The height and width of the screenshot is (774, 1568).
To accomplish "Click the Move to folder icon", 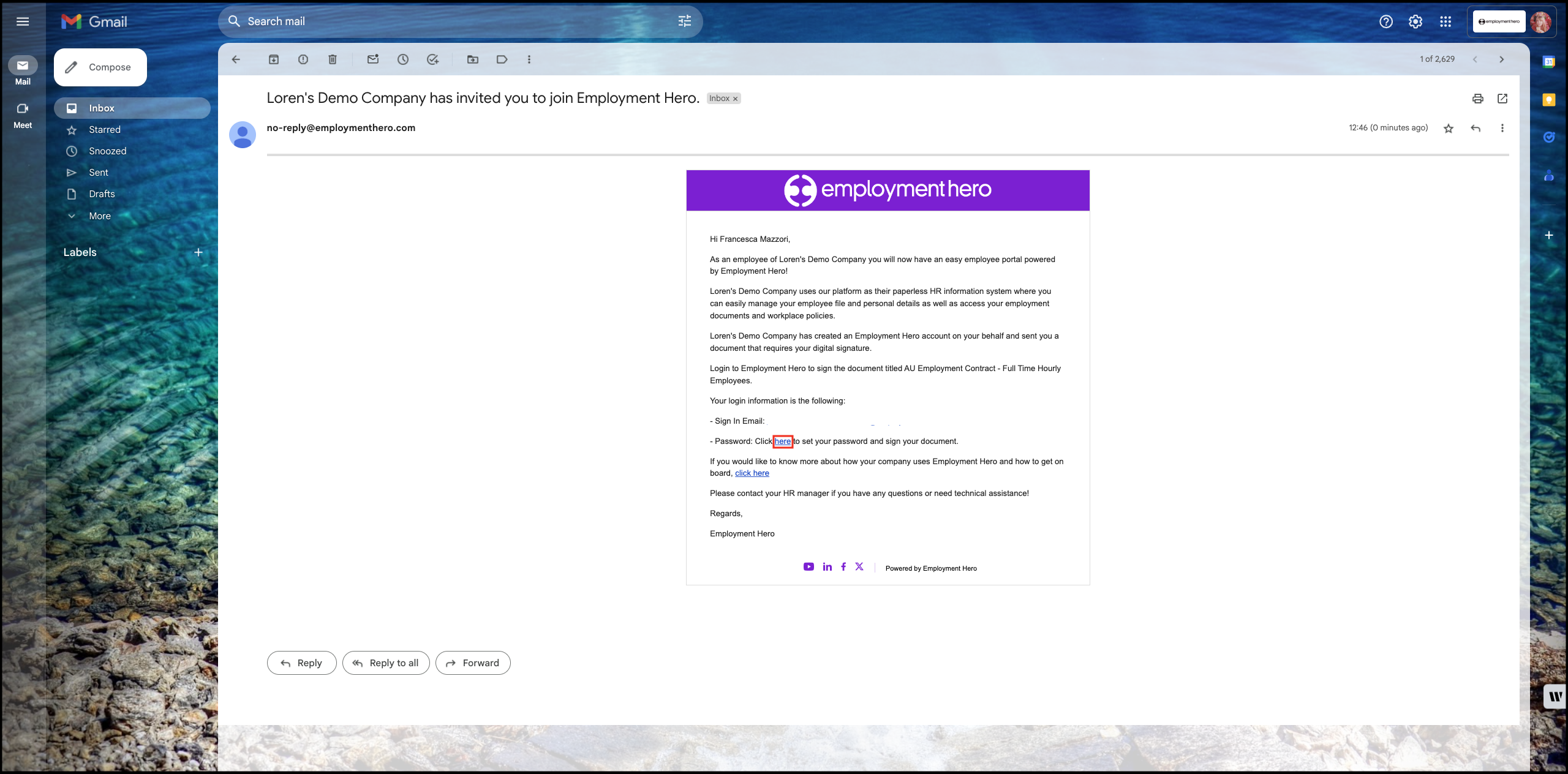I will 473,59.
